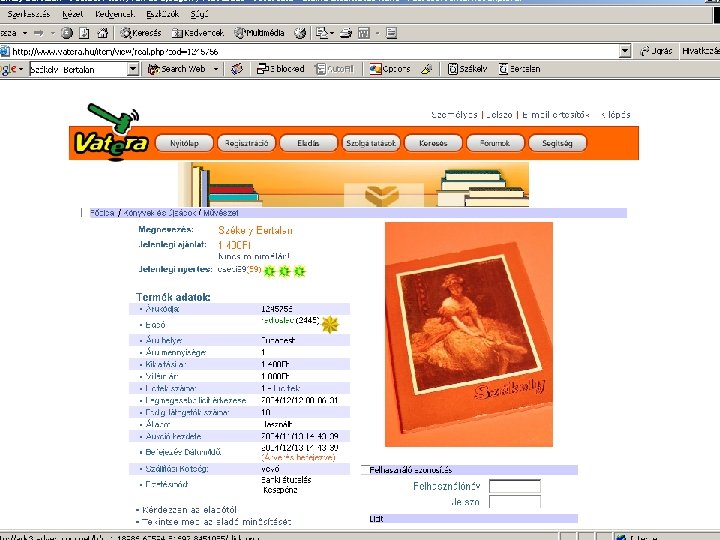Open the Forward history dropdown arrow

click(x=52, y=33)
